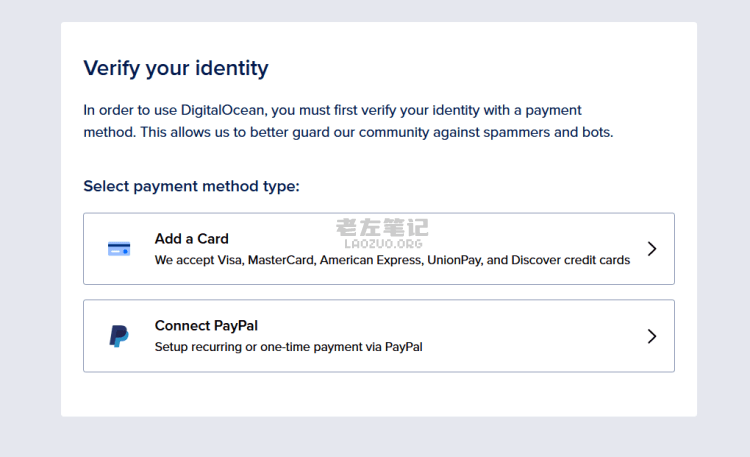The height and width of the screenshot is (457, 750).
Task: Click the accepted credit cards description text
Action: pos(392,260)
